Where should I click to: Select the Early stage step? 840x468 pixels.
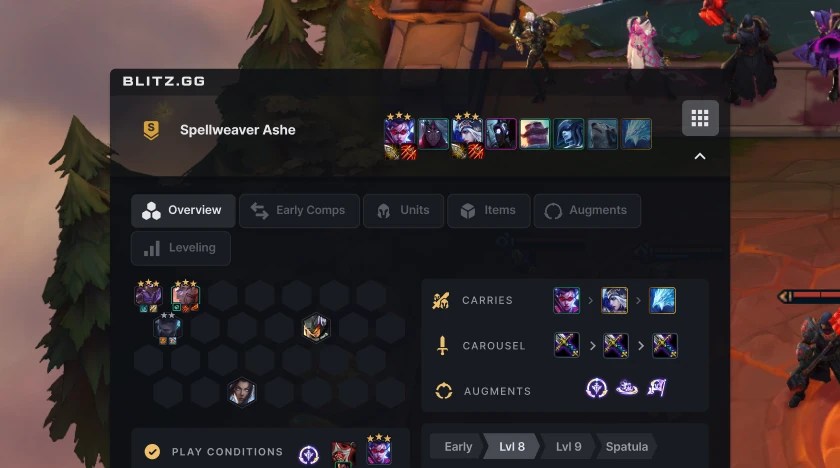point(458,447)
